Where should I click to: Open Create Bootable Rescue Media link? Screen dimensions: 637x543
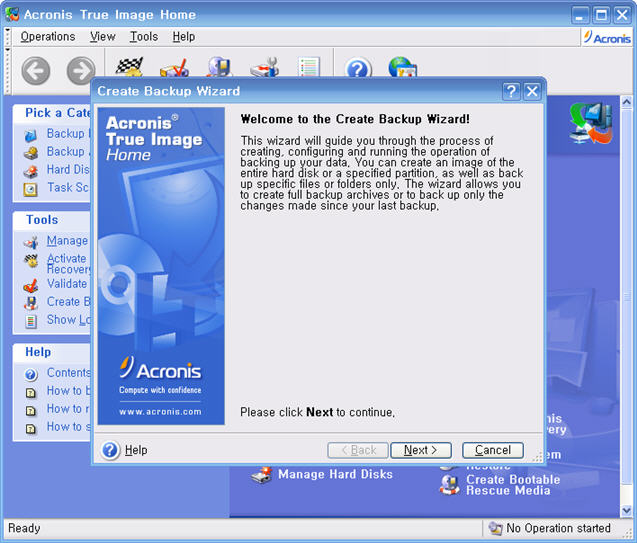click(x=513, y=485)
